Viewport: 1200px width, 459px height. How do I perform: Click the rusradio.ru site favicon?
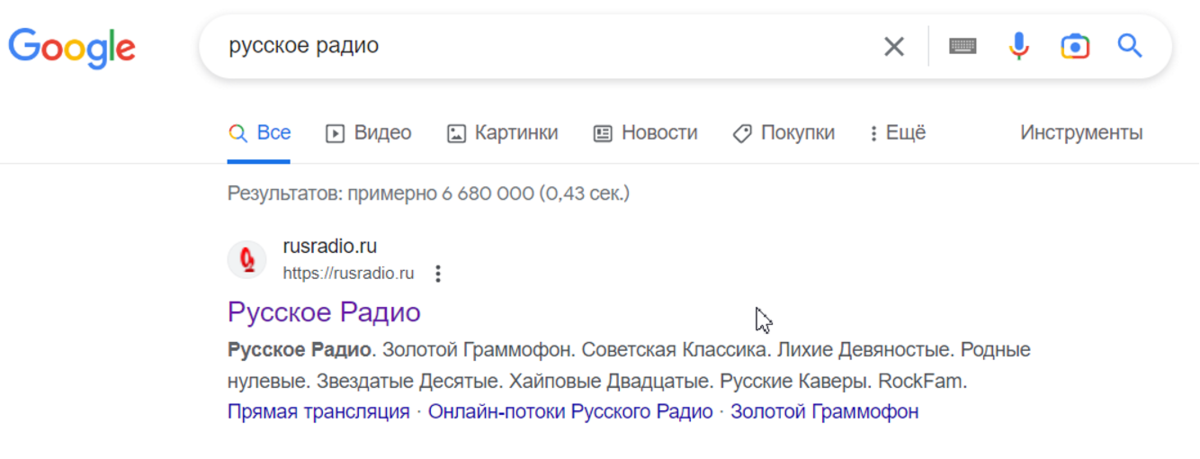click(x=247, y=260)
